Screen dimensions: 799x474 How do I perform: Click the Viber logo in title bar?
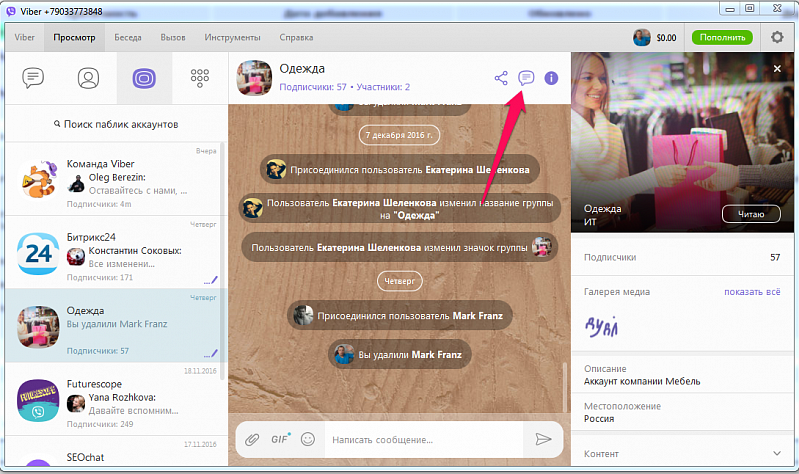pyautogui.click(x=11, y=11)
